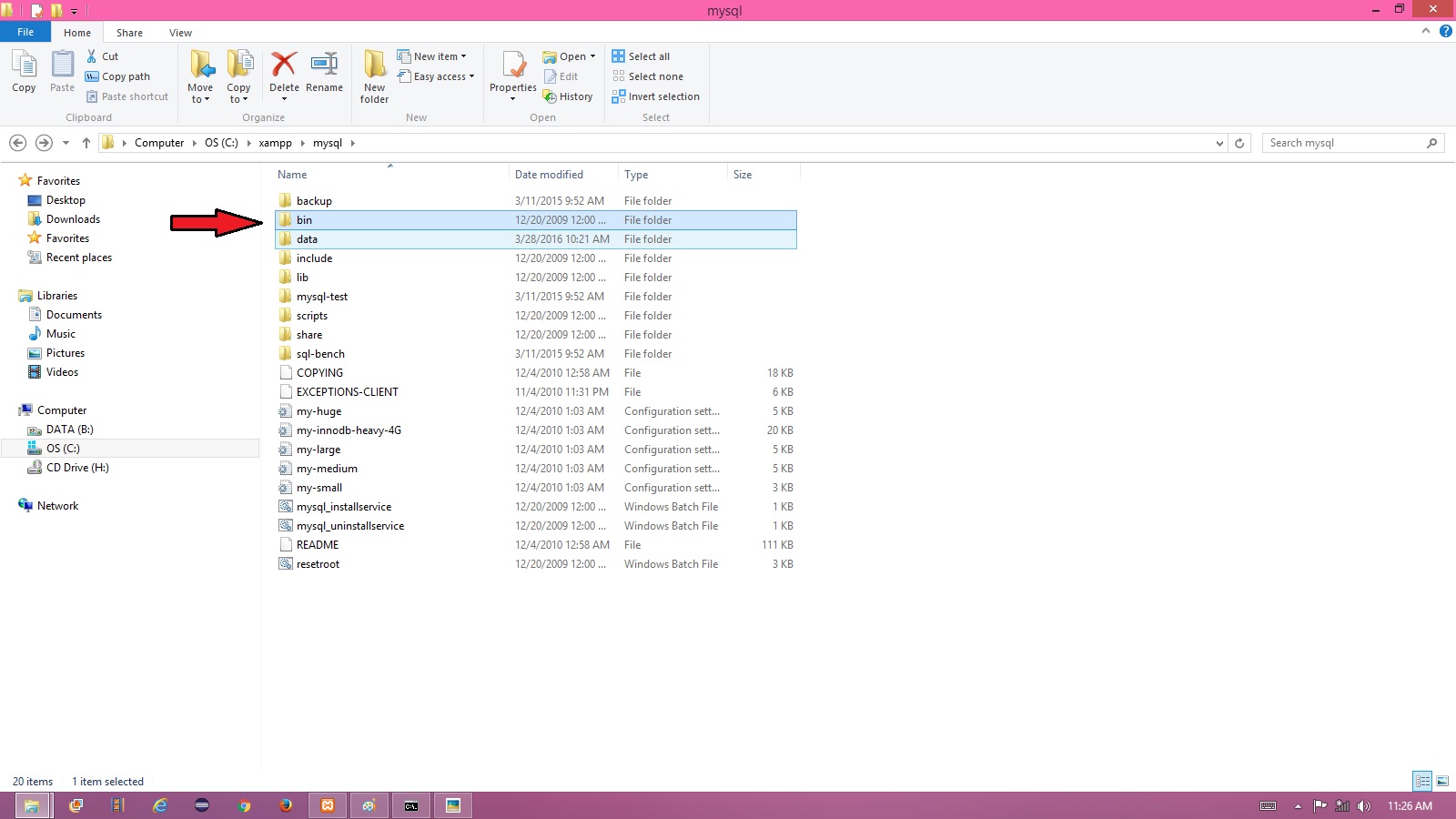Switch to the Home ribbon tab
This screenshot has height=819, width=1456.
(77, 33)
